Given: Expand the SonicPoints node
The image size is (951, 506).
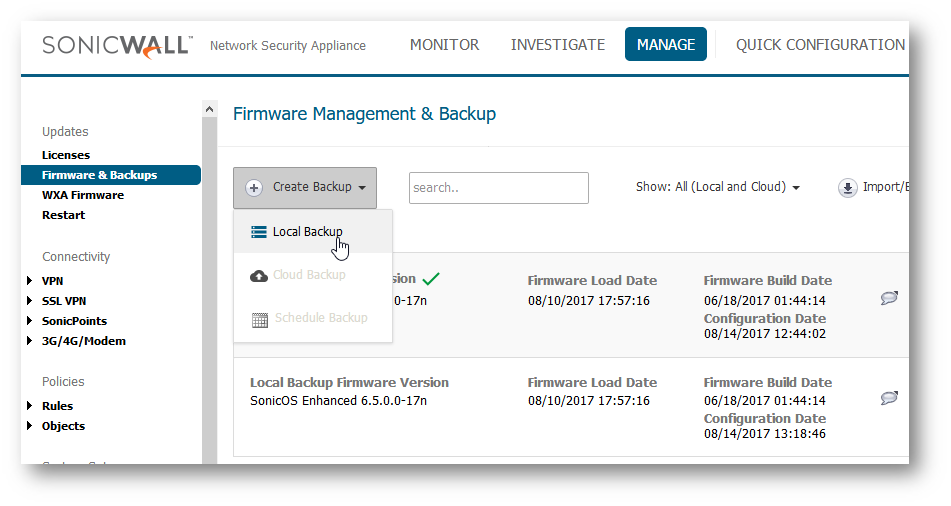Looking at the screenshot, I should tap(30, 321).
